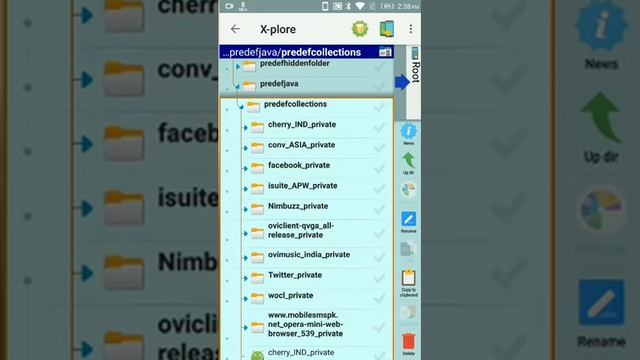Tap the Android icon of cherry_IND_private file
640x360 pixels.
(257, 355)
